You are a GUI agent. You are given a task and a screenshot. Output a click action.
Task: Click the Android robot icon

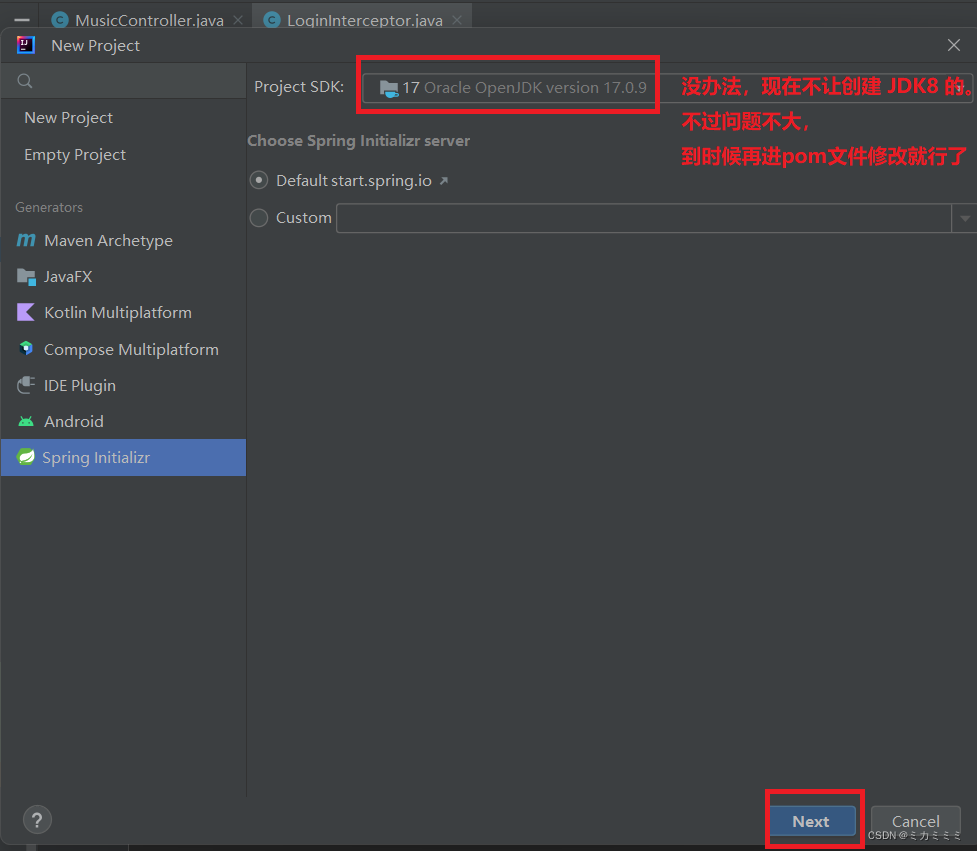pos(26,422)
